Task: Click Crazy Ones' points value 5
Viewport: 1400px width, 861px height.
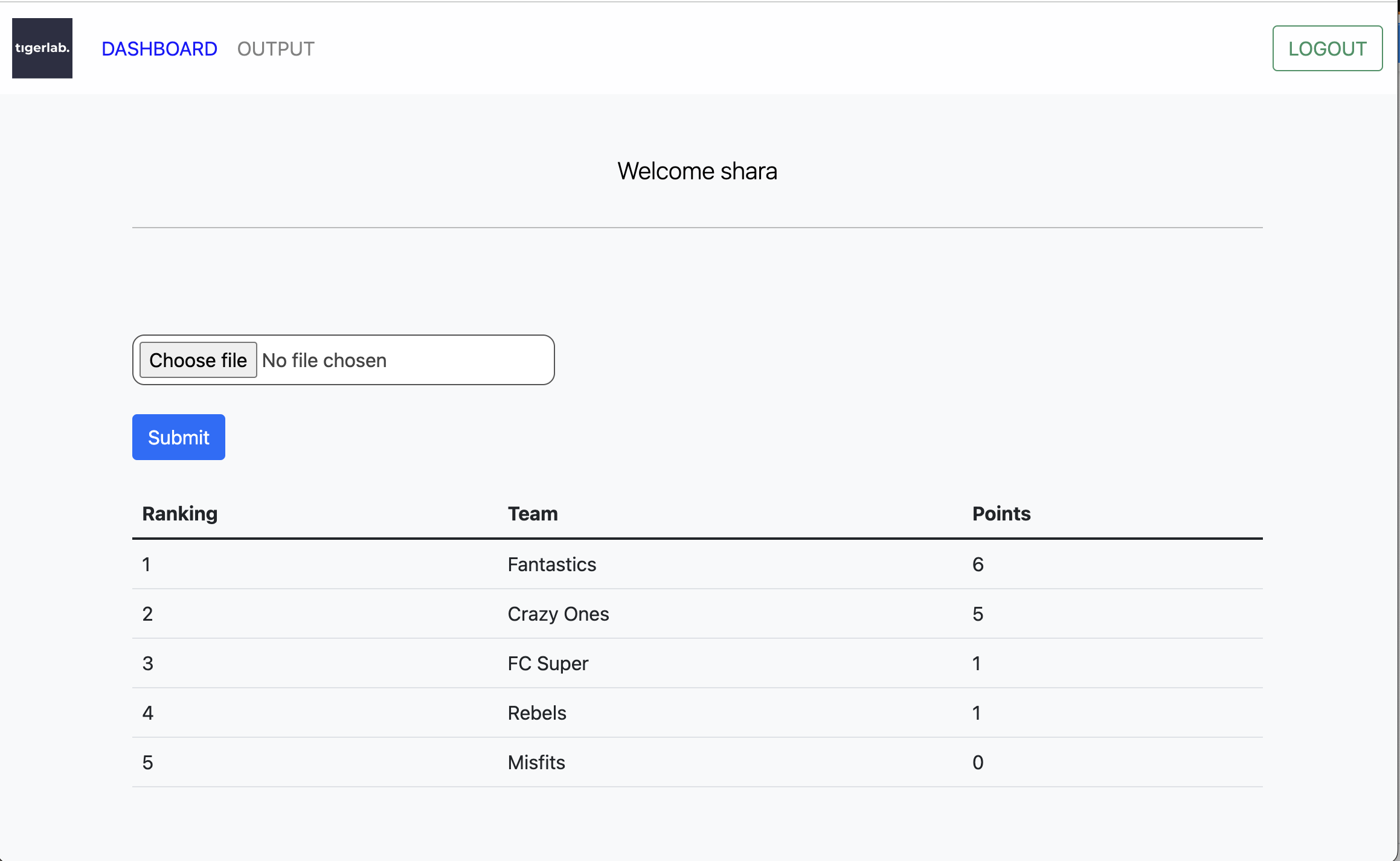Action: tap(978, 614)
